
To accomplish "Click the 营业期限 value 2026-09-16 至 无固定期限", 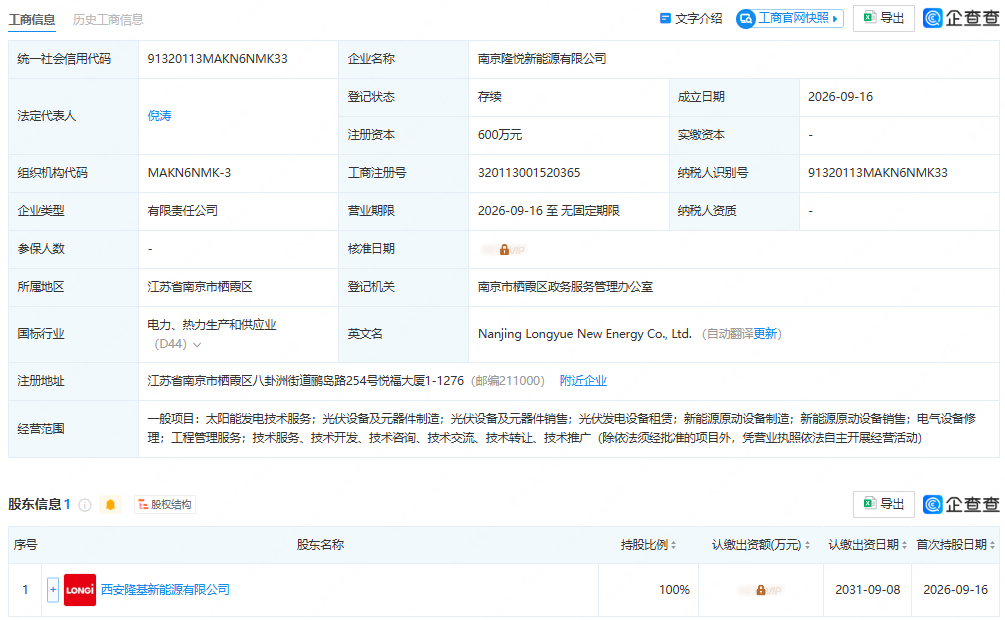I will (x=549, y=211).
